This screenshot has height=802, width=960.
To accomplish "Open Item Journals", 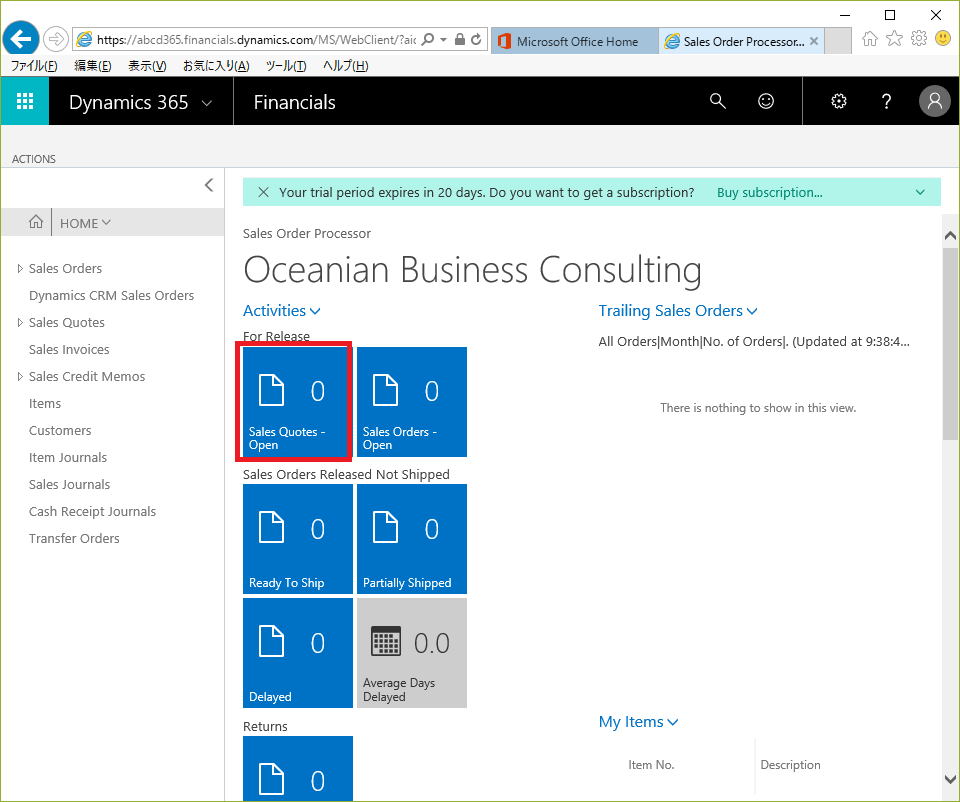I will pos(68,457).
